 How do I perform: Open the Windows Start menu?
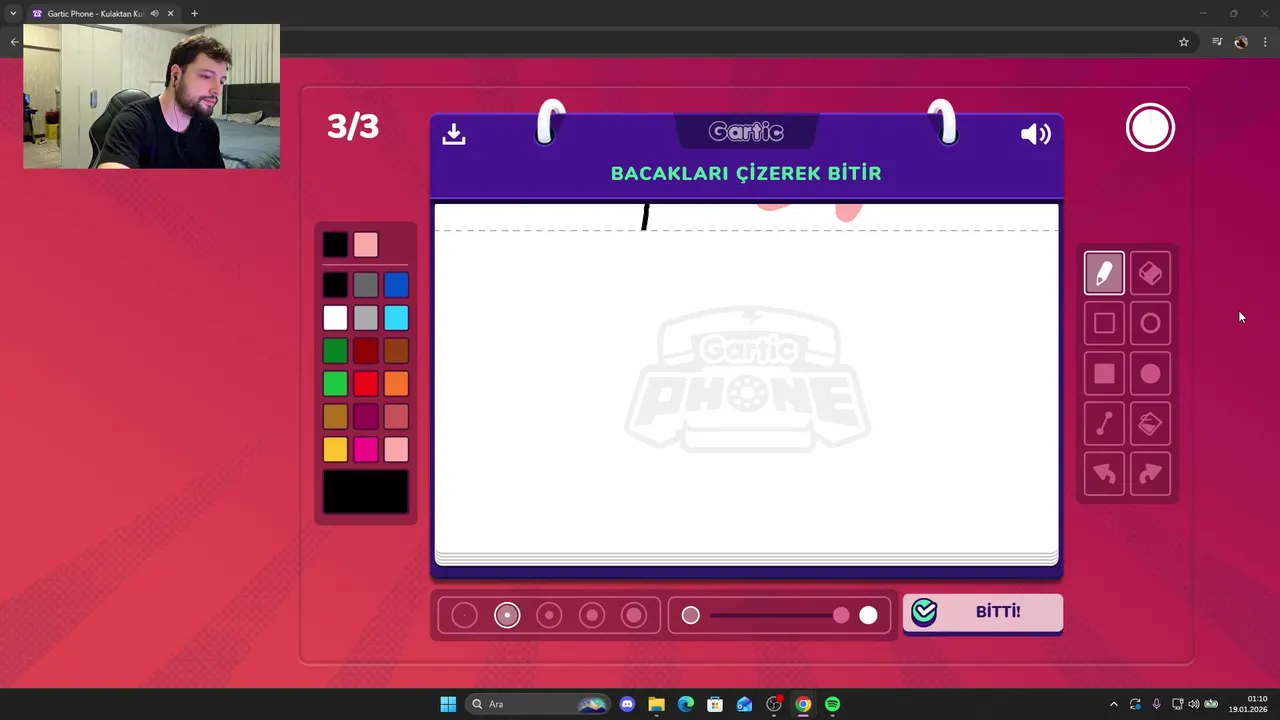click(x=448, y=704)
